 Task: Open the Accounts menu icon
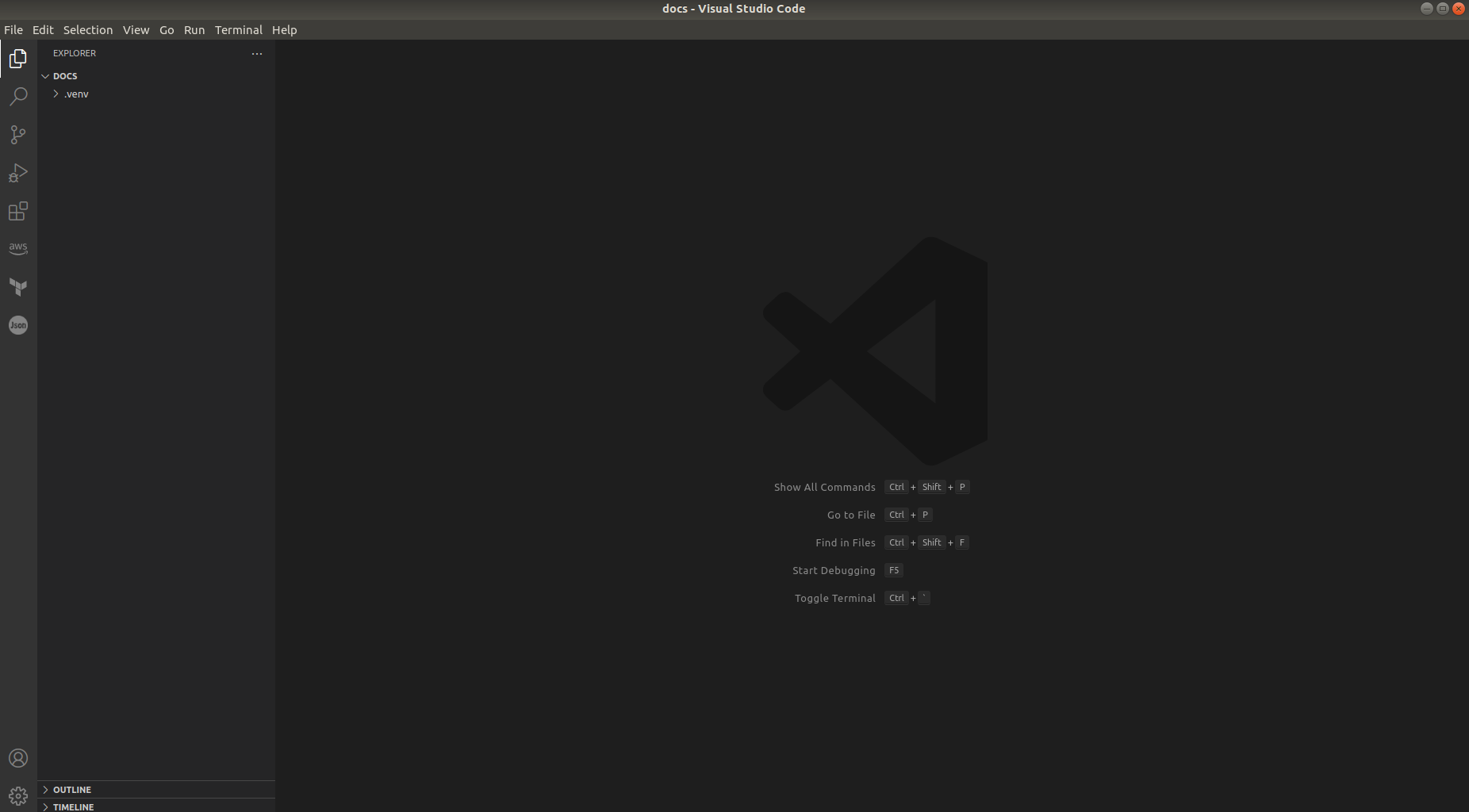tap(18, 758)
